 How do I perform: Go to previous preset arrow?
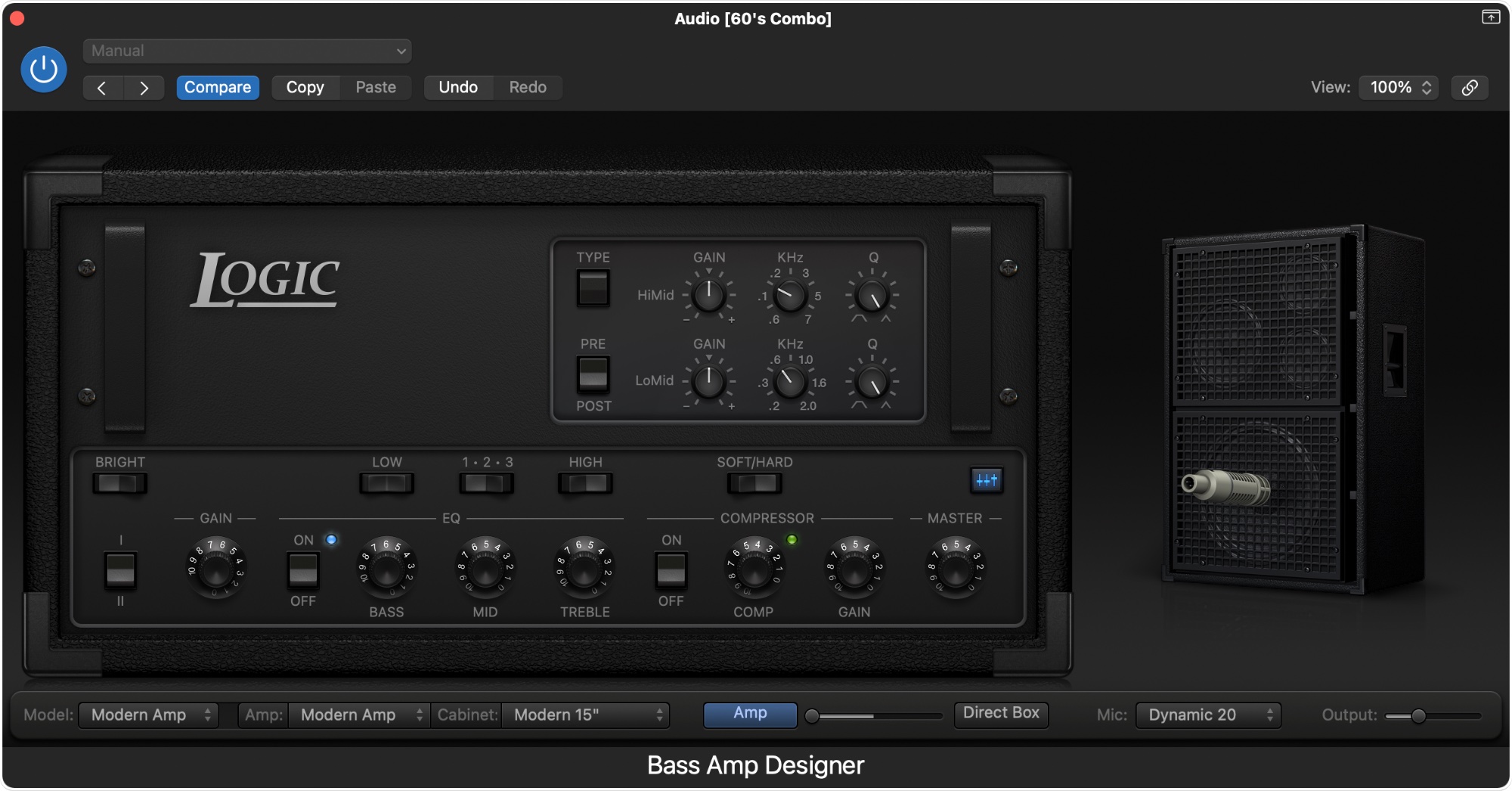pyautogui.click(x=102, y=88)
